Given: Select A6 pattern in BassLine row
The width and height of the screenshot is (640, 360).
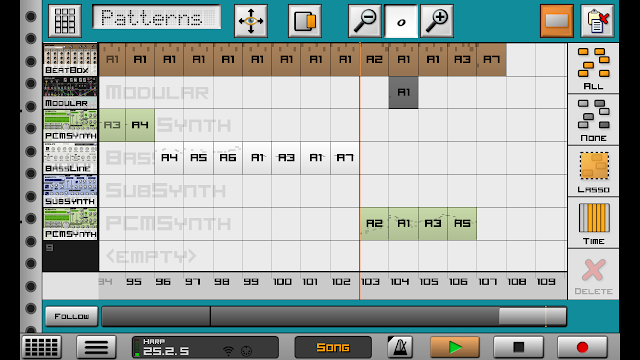Looking at the screenshot, I should tap(228, 158).
